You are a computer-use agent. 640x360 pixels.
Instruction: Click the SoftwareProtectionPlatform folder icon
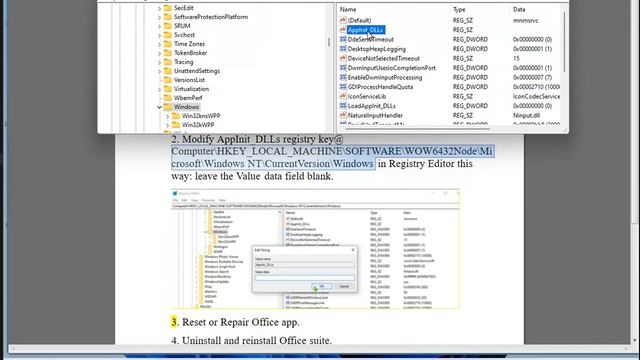point(168,17)
